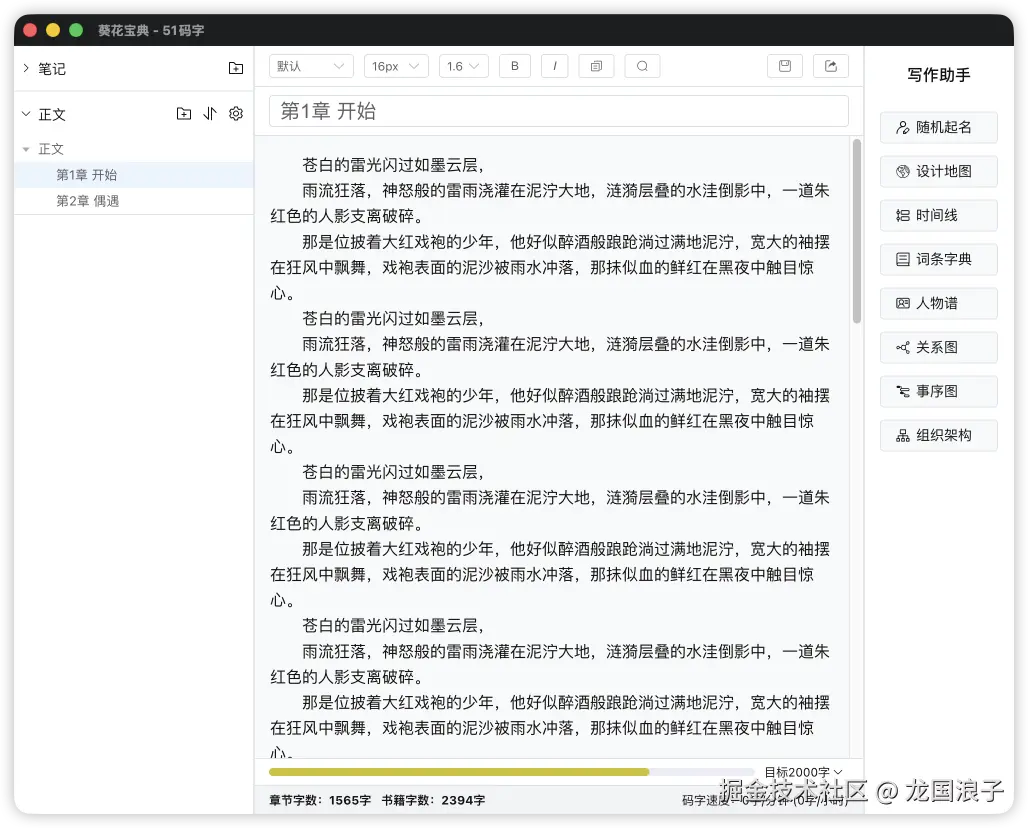Image resolution: width=1028 pixels, height=828 pixels.
Task: Open the 组织架构 organization chart tool
Action: click(x=937, y=435)
